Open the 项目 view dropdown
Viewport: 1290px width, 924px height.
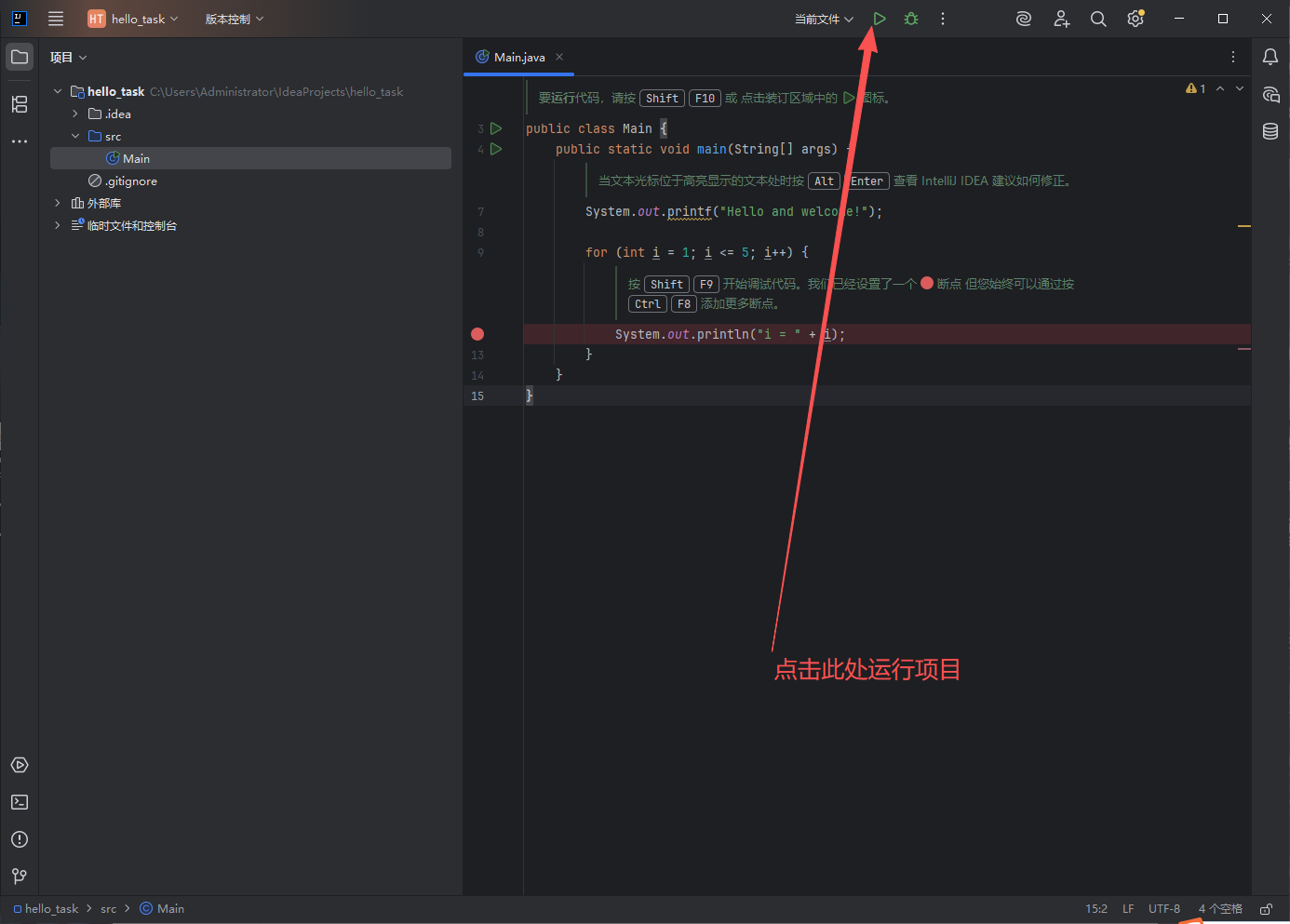(x=68, y=57)
